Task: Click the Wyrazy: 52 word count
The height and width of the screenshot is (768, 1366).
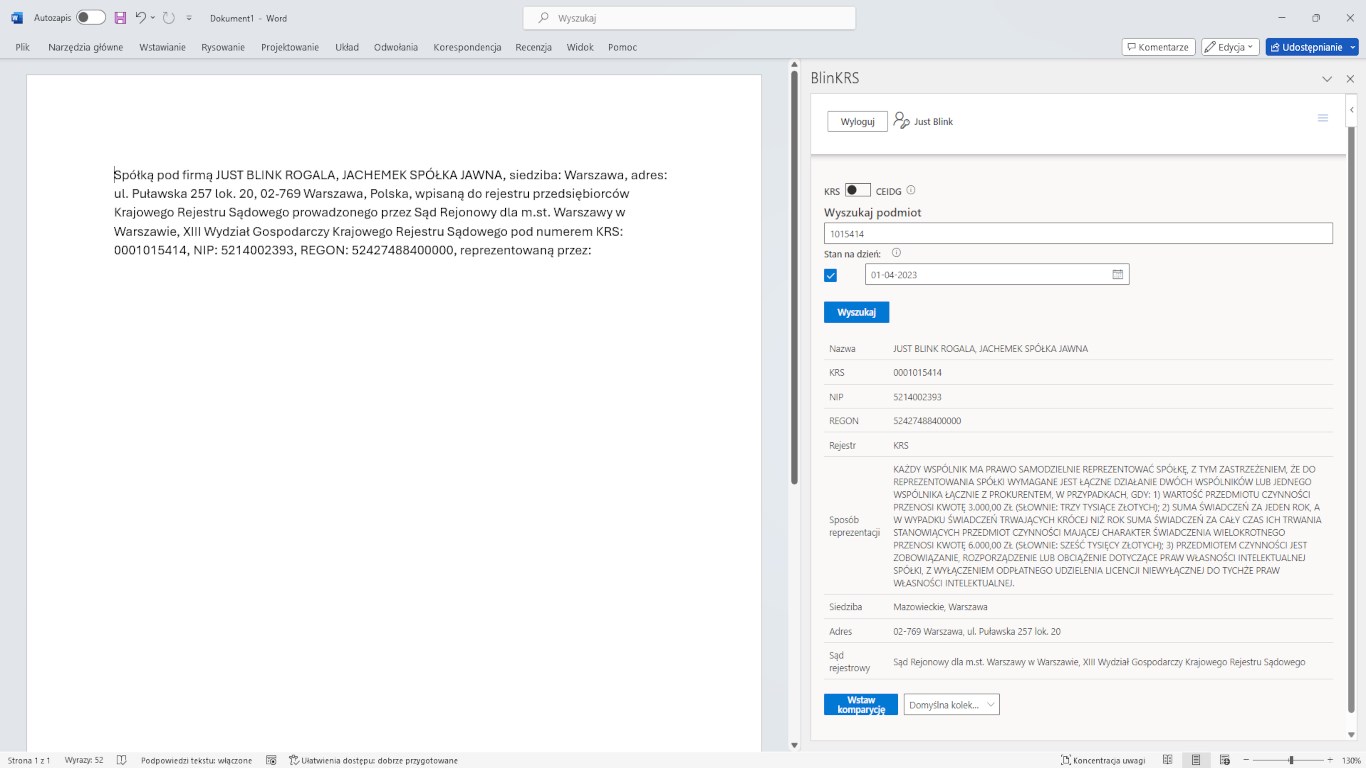Action: pyautogui.click(x=84, y=760)
